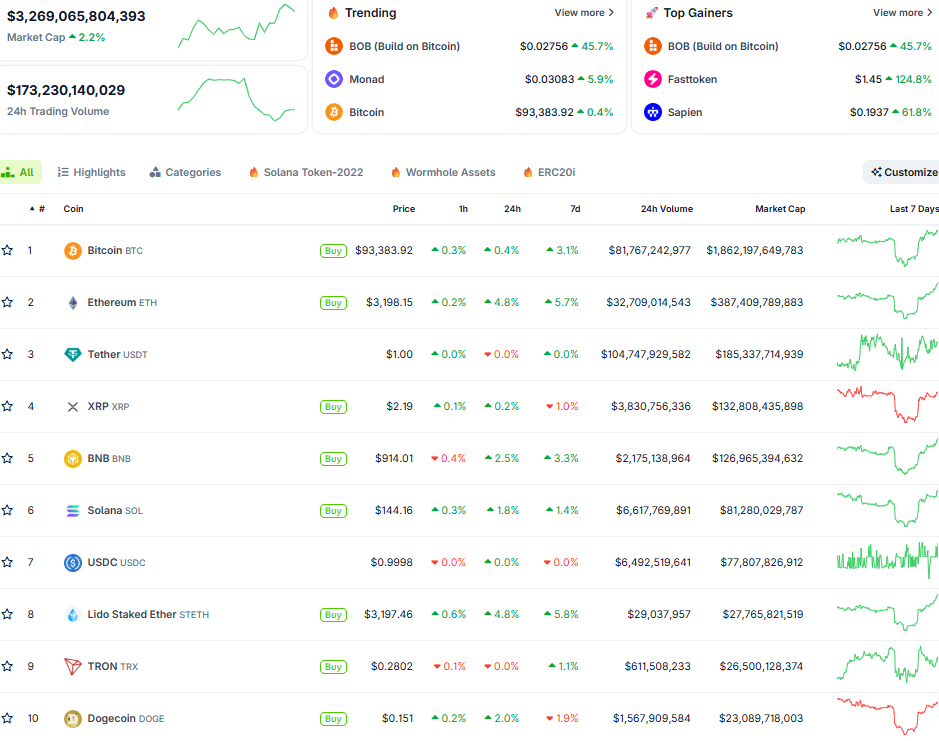Toggle favorite star for Dogecoin
The height and width of the screenshot is (741, 939).
tap(8, 719)
